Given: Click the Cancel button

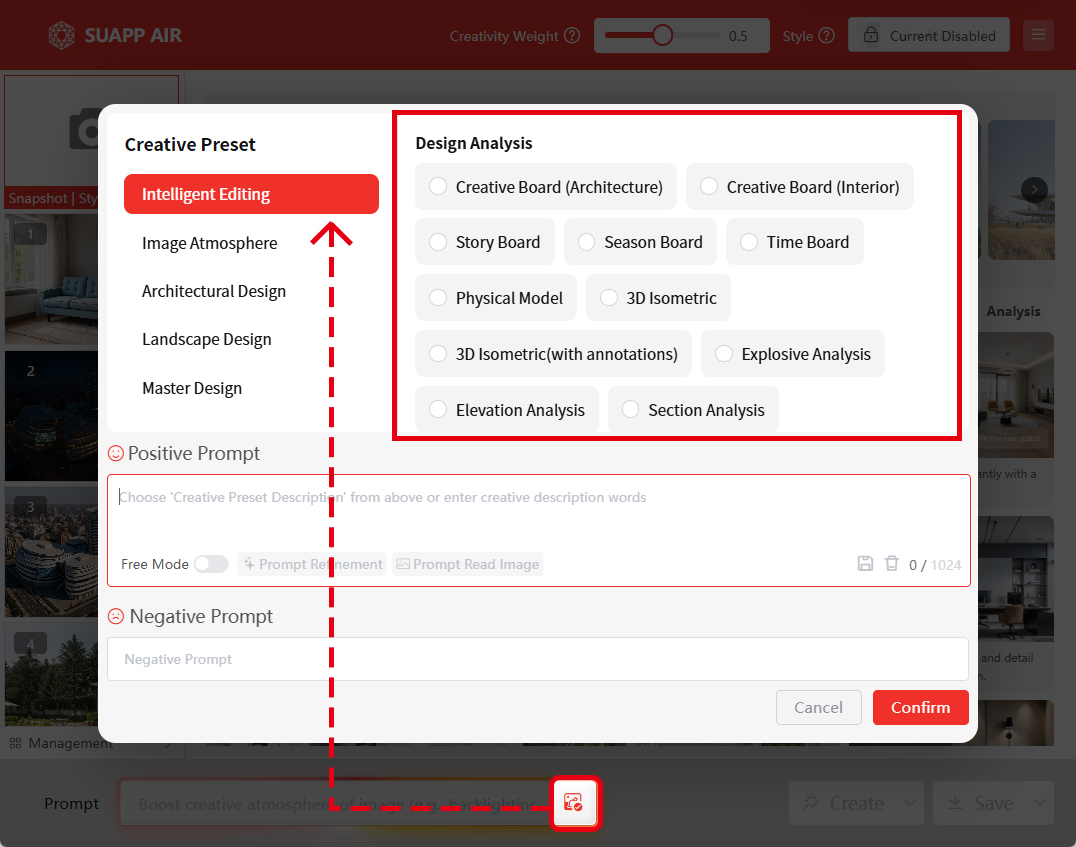Looking at the screenshot, I should (818, 707).
